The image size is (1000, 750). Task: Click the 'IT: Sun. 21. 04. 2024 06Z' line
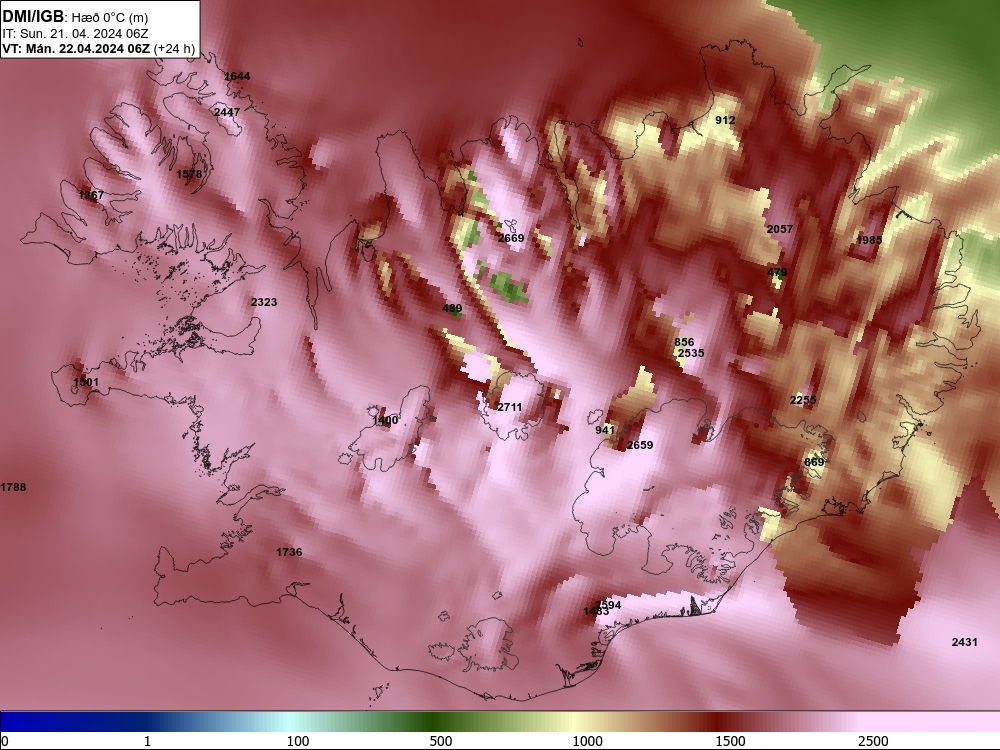75,34
